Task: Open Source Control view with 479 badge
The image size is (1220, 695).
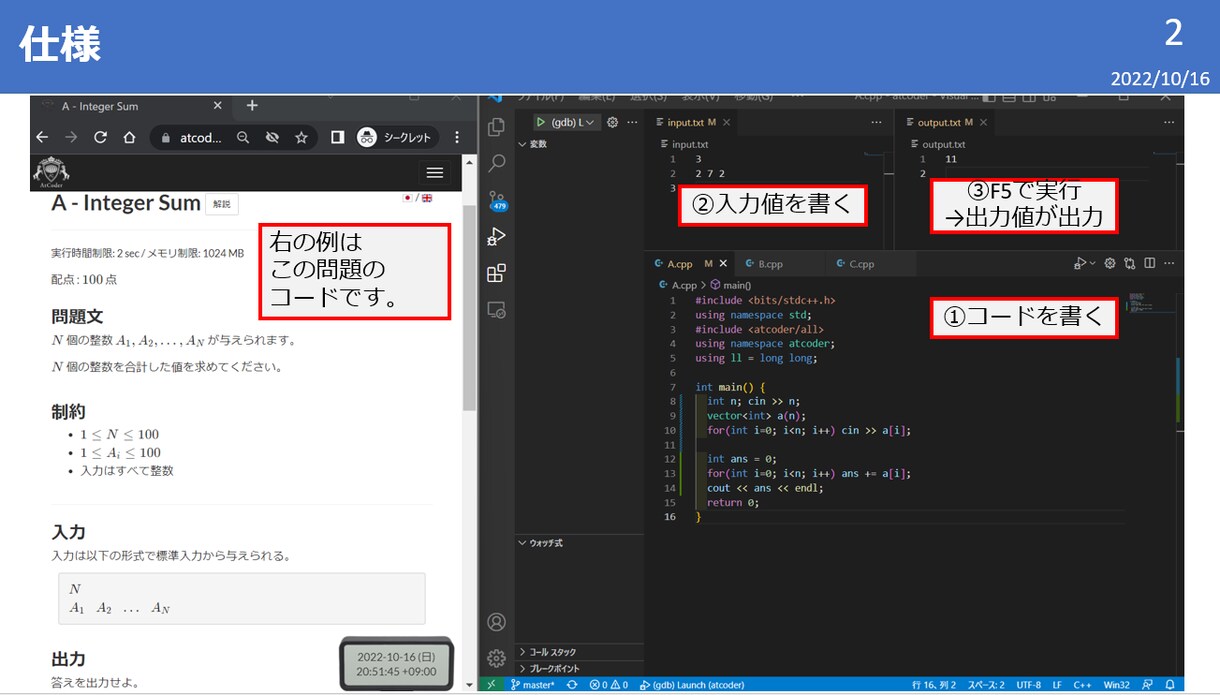Action: tap(497, 200)
